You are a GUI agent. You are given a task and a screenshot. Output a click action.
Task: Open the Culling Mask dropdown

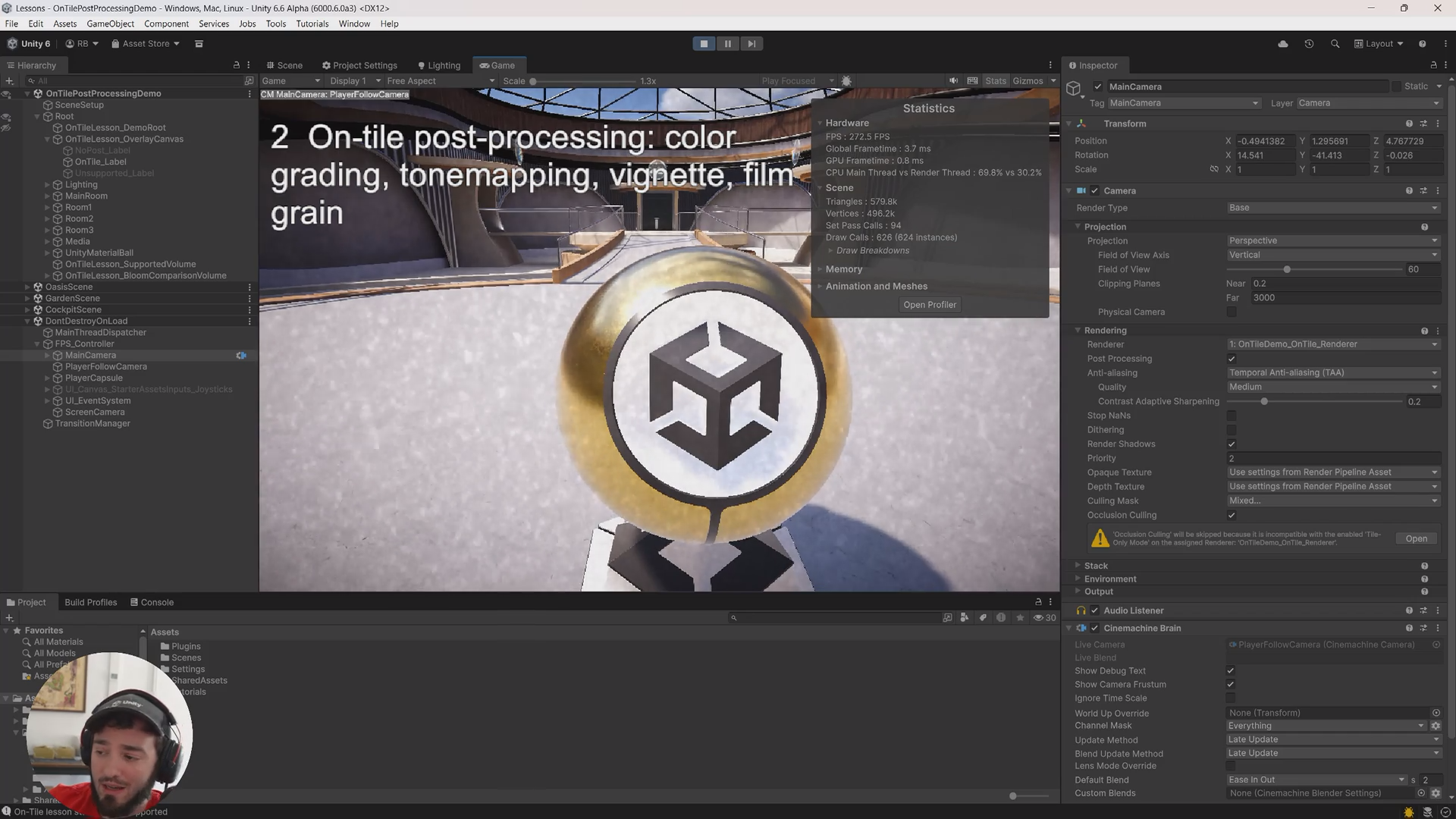(x=1333, y=501)
